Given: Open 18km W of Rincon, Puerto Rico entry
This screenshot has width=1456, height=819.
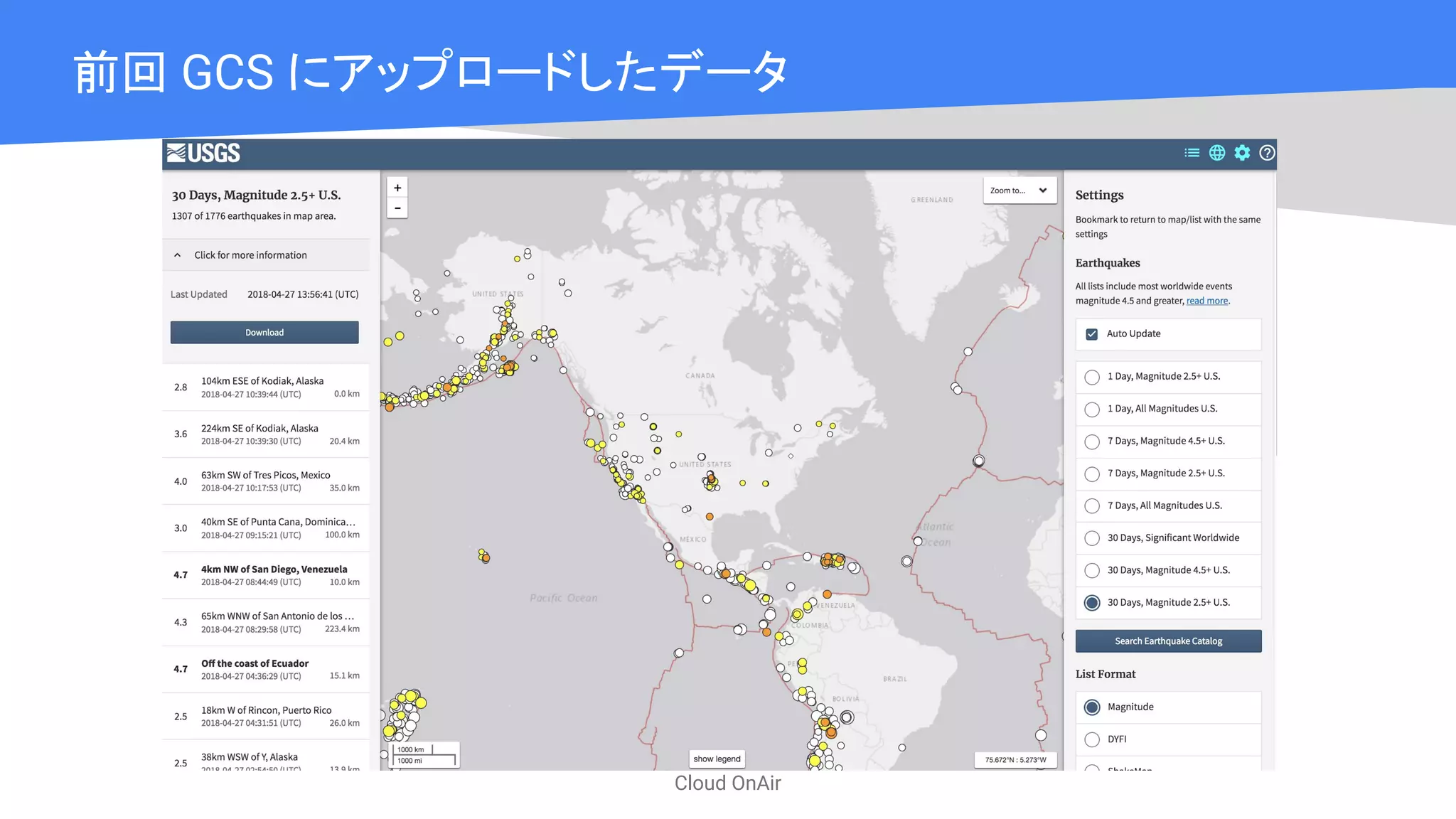Looking at the screenshot, I should pyautogui.click(x=266, y=716).
